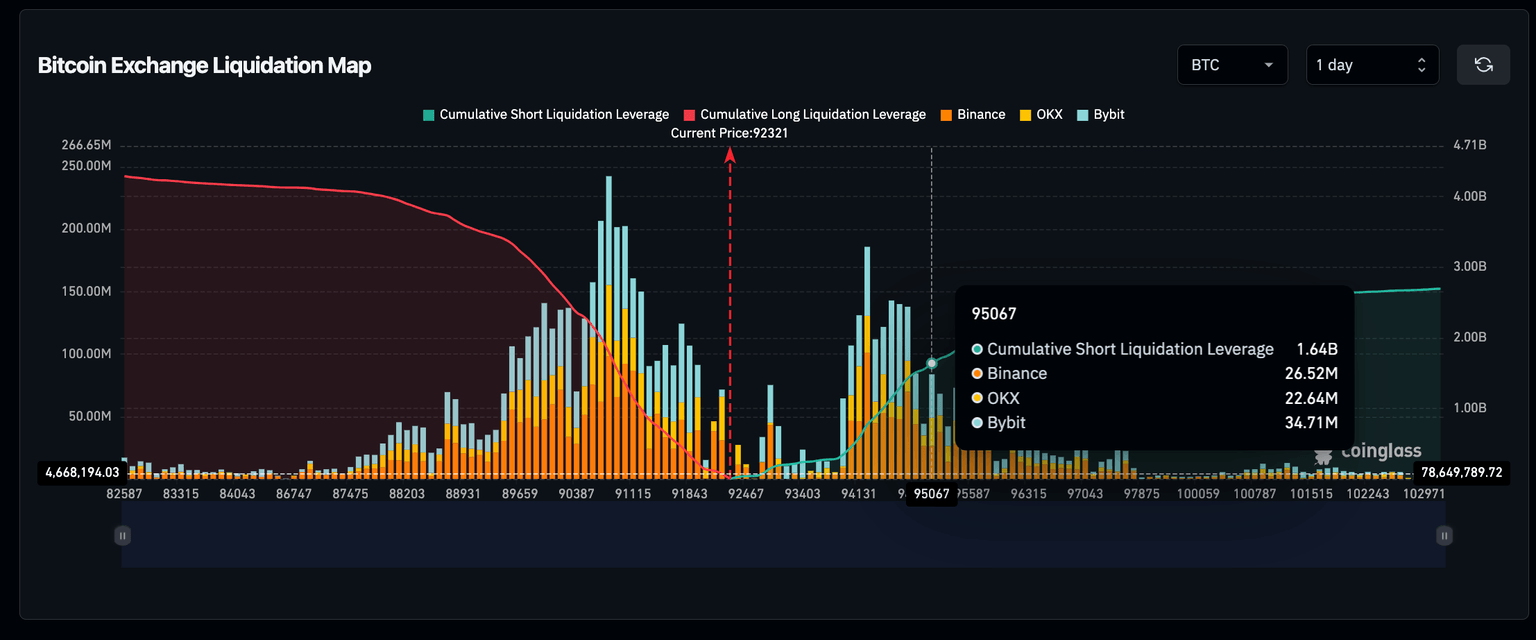
Task: Hide the Binance series via legend
Action: pyautogui.click(x=972, y=115)
